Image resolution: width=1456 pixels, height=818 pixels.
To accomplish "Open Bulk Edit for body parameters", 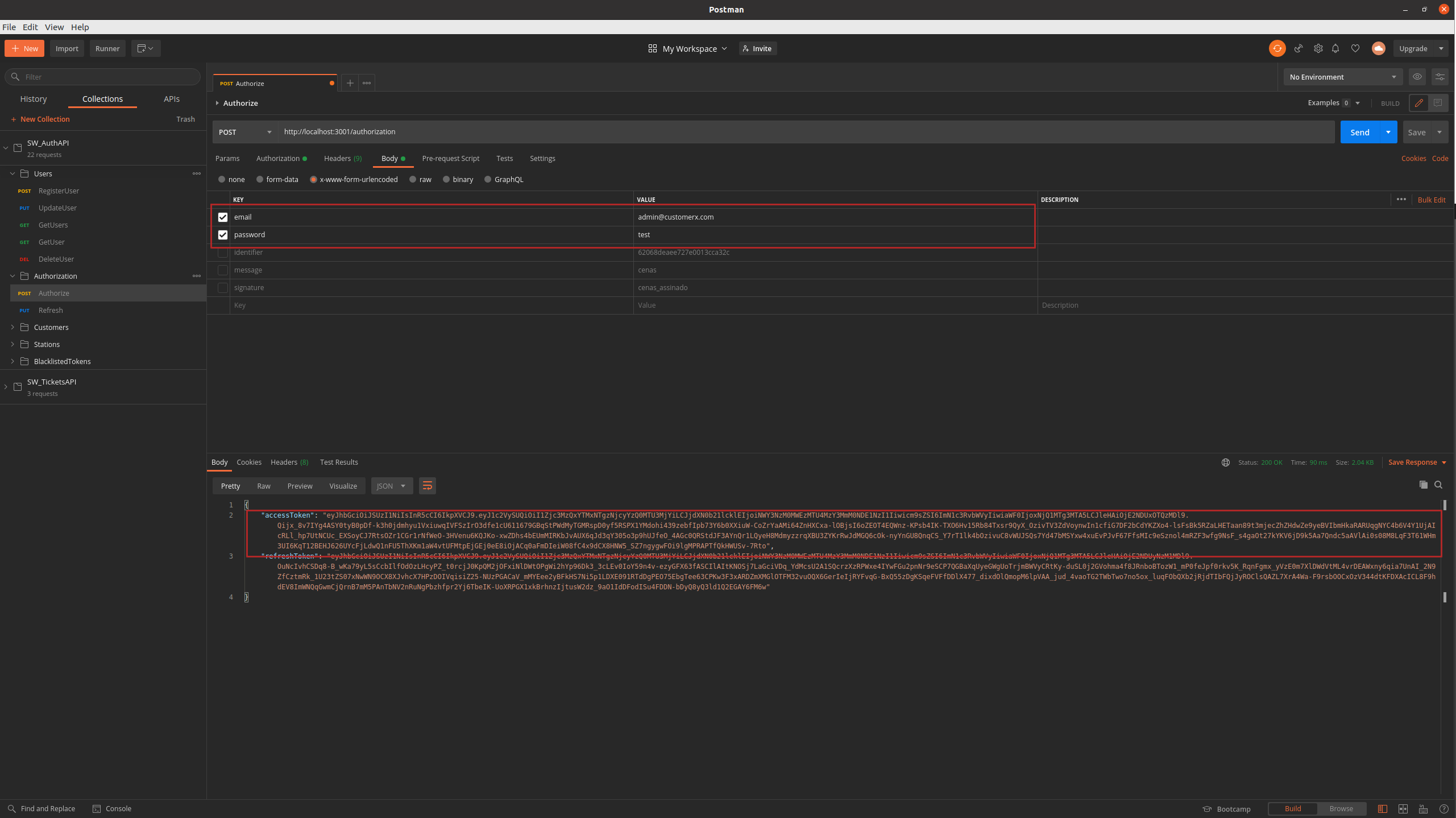I will tap(1432, 200).
